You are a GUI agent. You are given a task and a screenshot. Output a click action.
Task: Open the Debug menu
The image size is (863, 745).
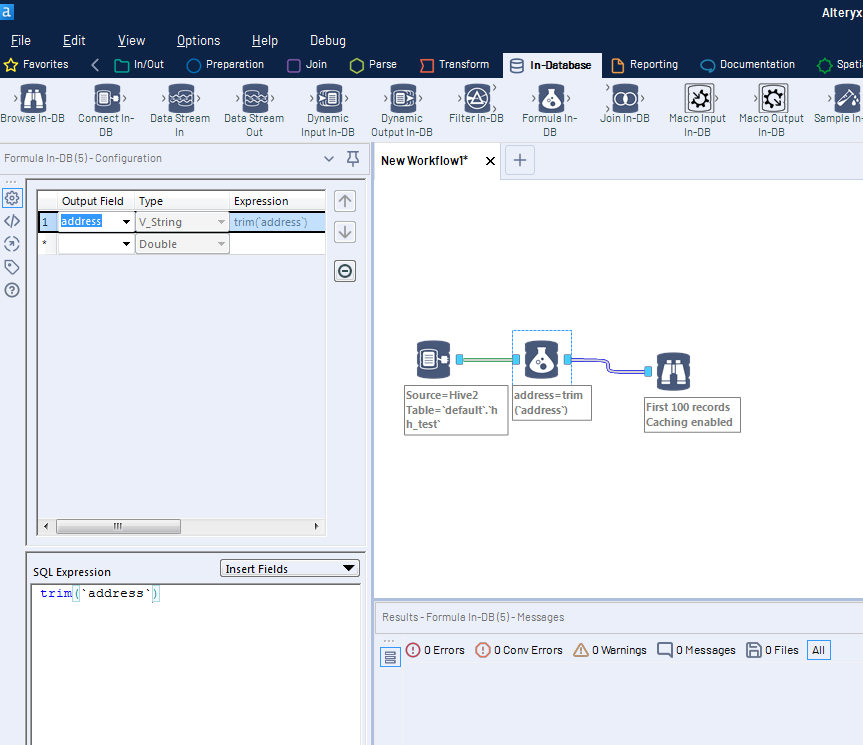pyautogui.click(x=327, y=40)
